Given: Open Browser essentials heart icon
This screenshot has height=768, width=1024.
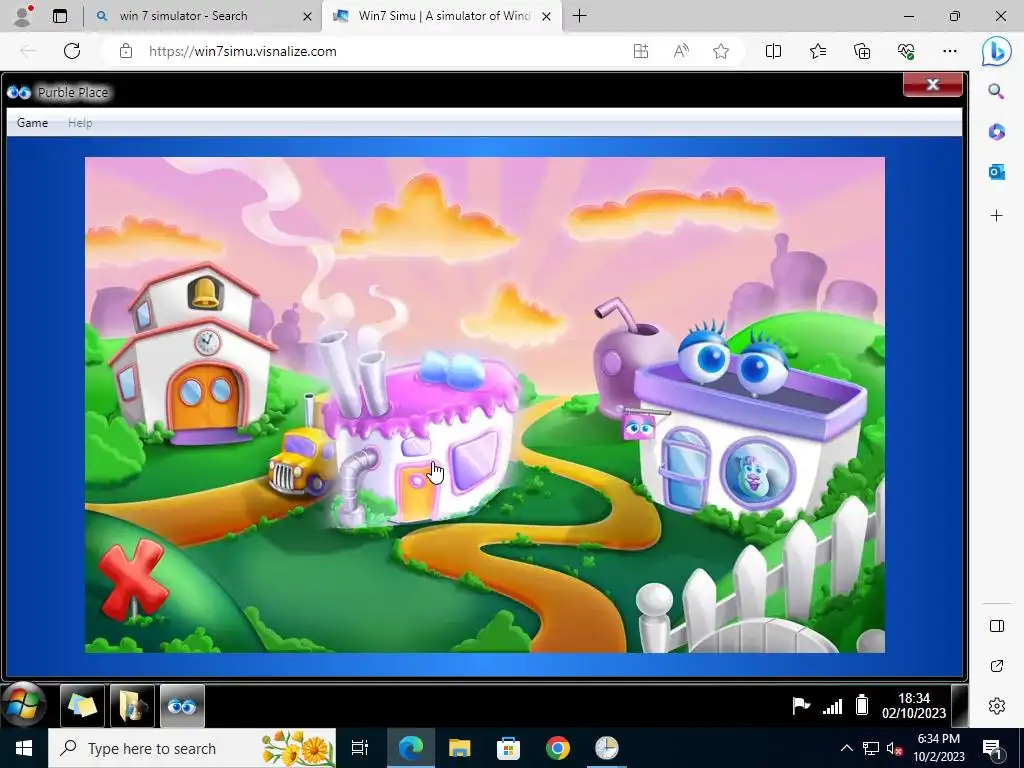Looking at the screenshot, I should coord(906,51).
